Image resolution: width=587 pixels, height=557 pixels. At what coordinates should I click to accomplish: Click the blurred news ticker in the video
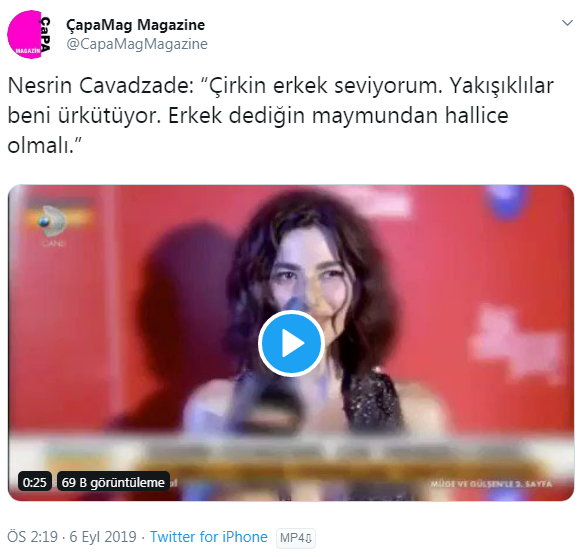click(291, 453)
